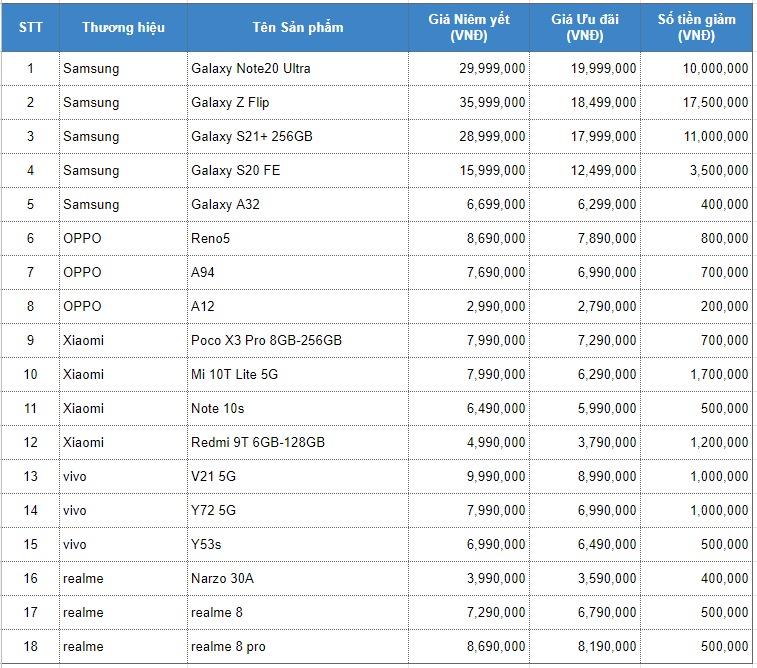
Task: Click the Tên Sản phẩm column header
Action: pos(298,28)
